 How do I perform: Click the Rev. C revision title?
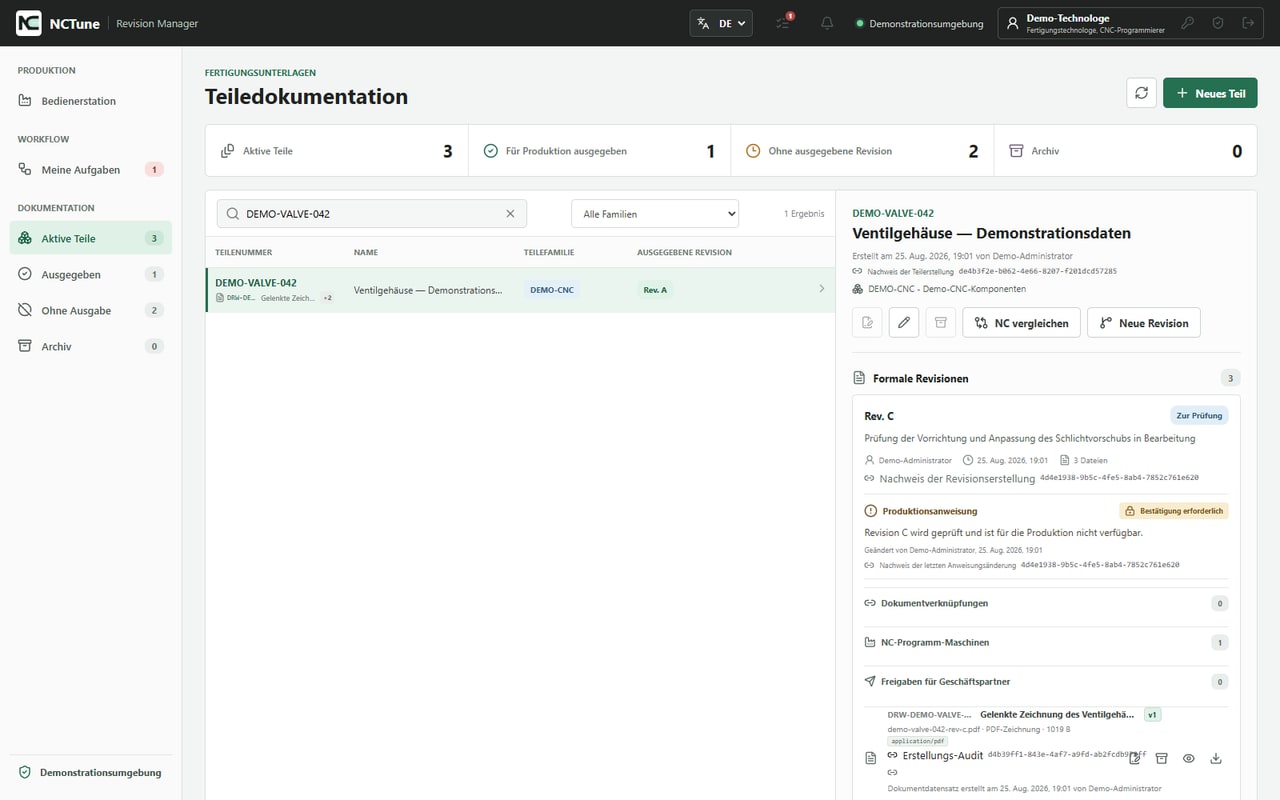(x=879, y=416)
